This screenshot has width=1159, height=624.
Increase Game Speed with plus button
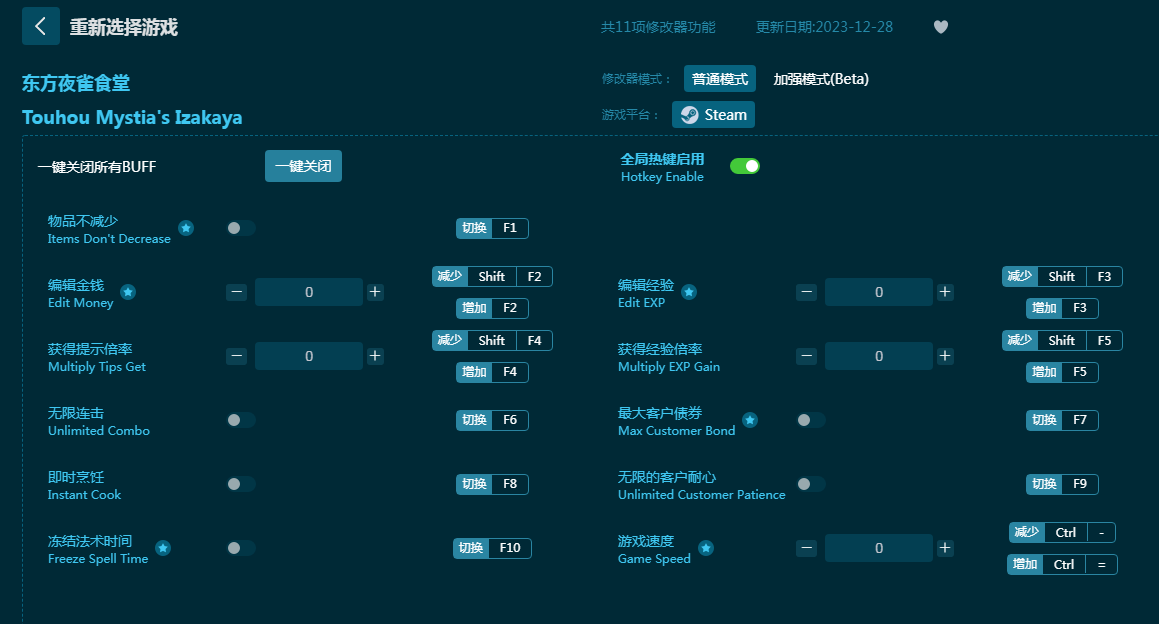coord(945,548)
